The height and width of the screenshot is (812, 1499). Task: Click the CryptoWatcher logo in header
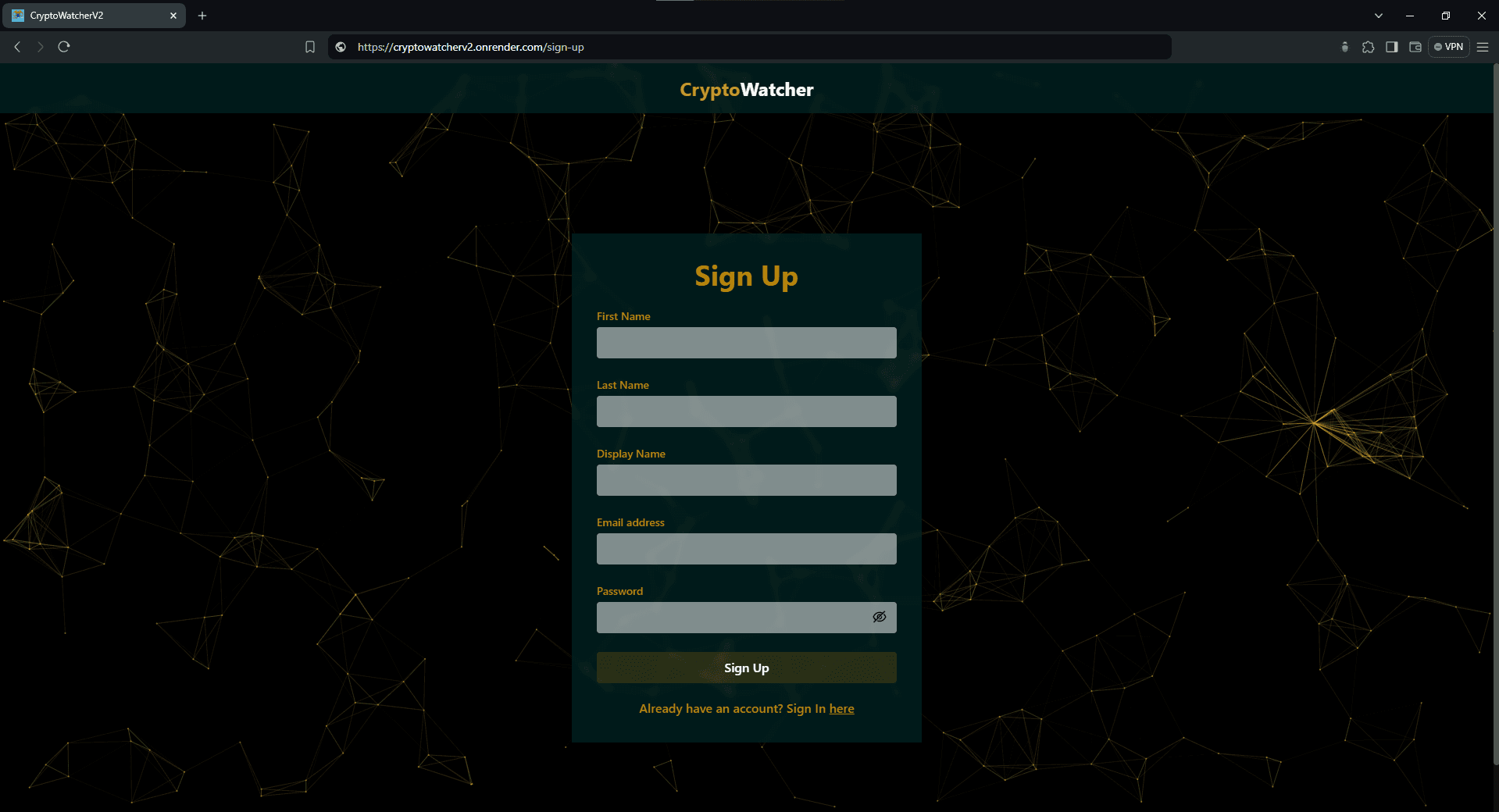(x=746, y=90)
